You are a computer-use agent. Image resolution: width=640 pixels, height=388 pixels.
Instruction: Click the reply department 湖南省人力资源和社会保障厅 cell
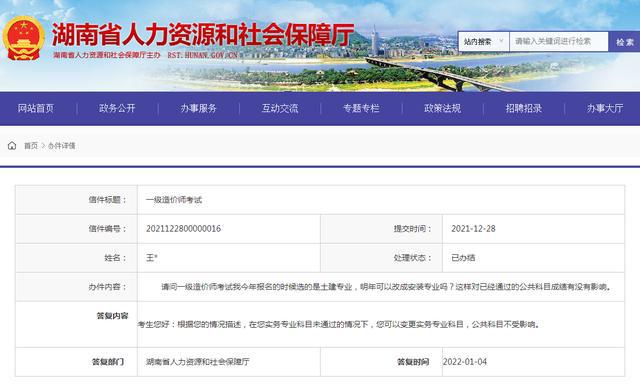pyautogui.click(x=198, y=362)
